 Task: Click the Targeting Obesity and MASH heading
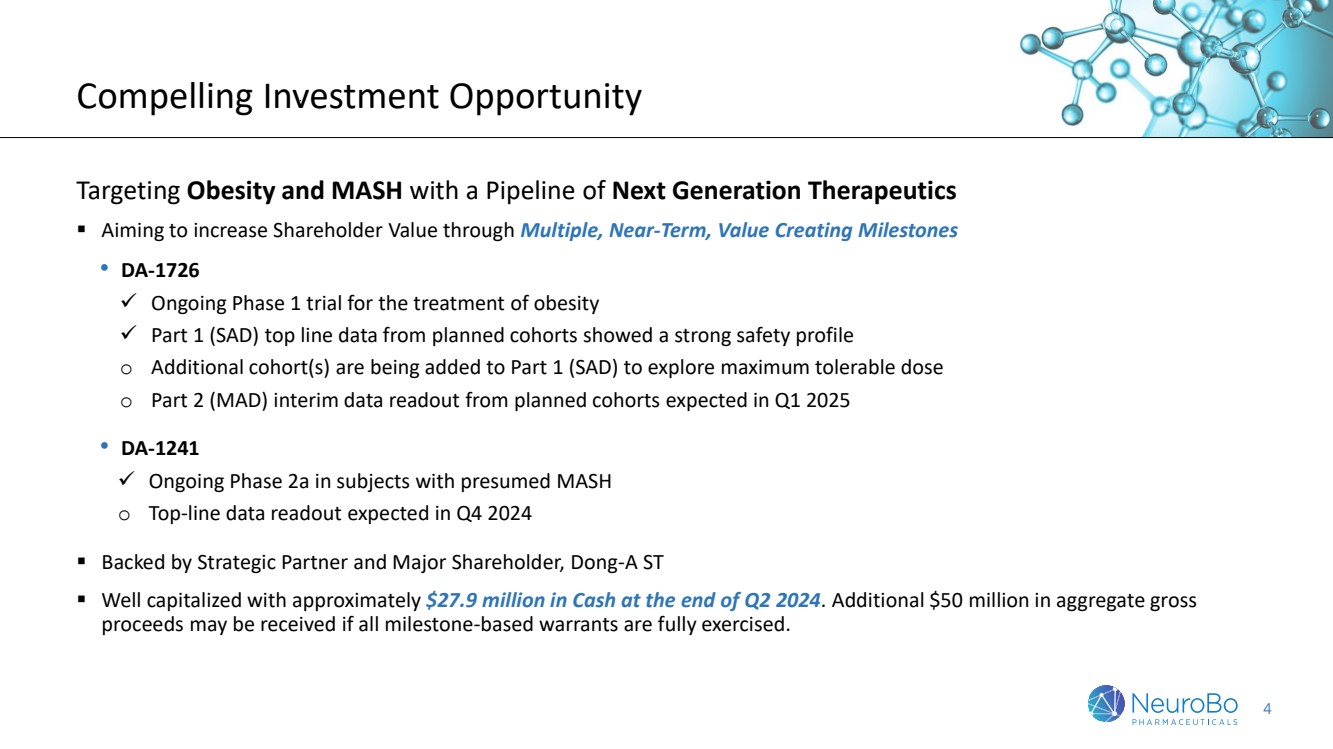click(x=516, y=190)
